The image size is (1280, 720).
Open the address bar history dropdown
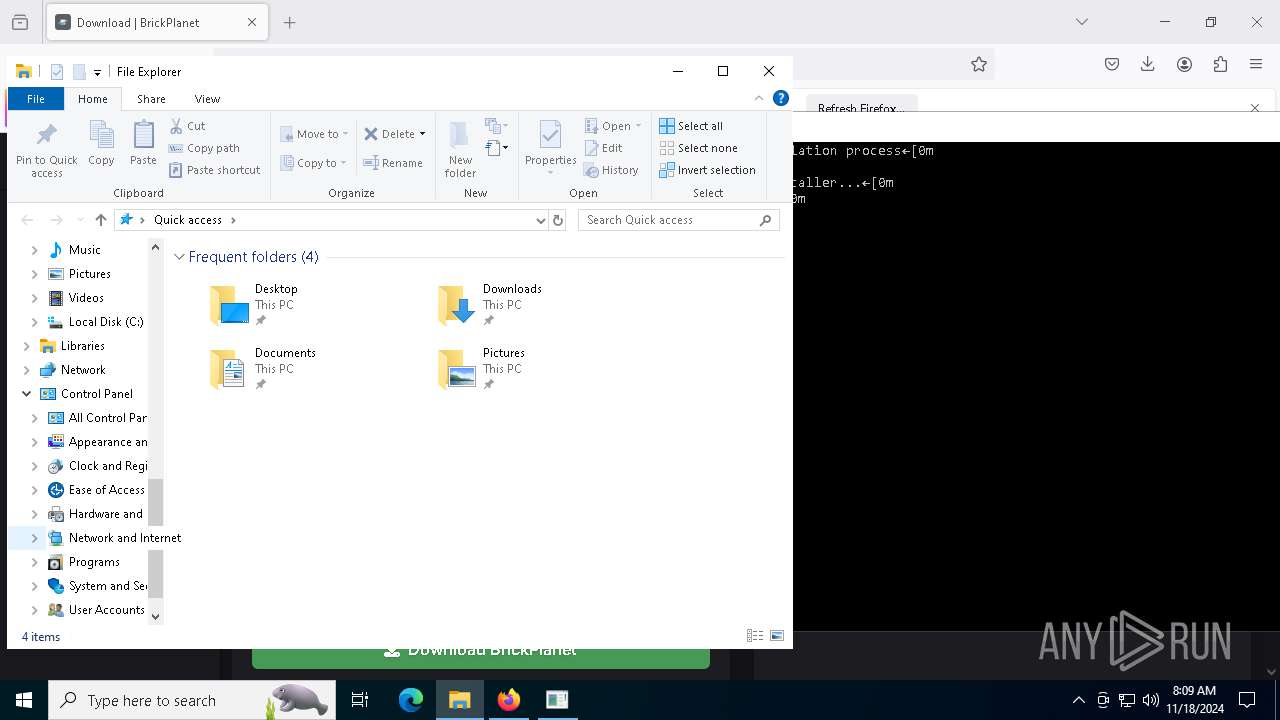541,220
